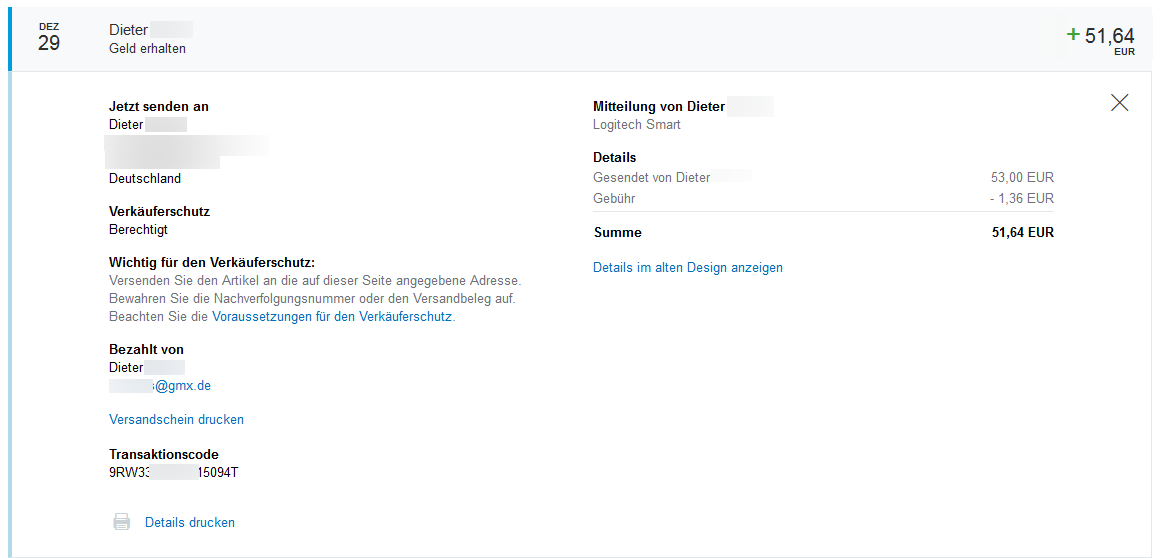Image resolution: width=1163 pixels, height=558 pixels.
Task: Close the transaction details panel with X
Action: (1119, 102)
